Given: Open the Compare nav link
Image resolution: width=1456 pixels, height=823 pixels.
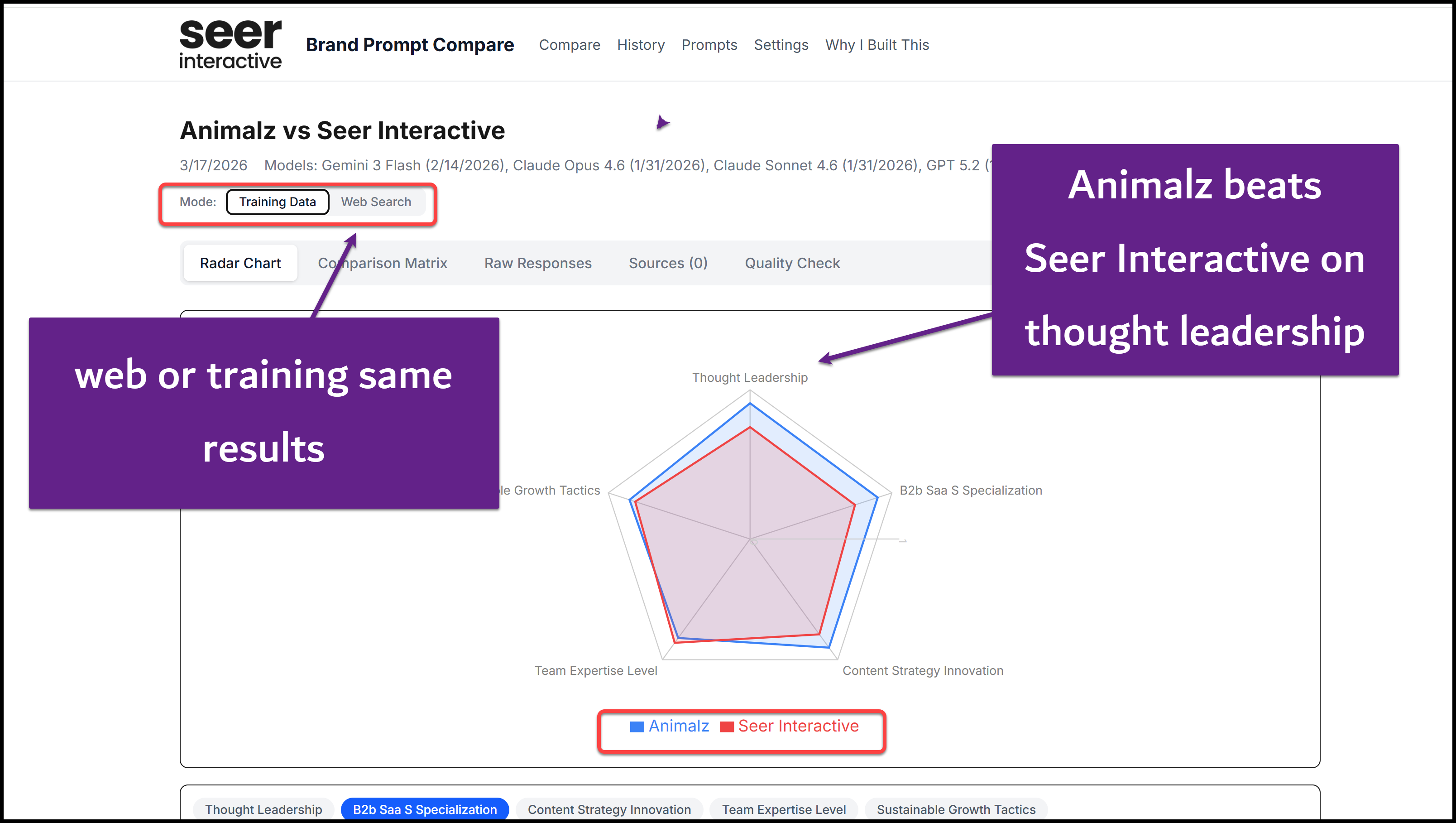Looking at the screenshot, I should pyautogui.click(x=569, y=45).
